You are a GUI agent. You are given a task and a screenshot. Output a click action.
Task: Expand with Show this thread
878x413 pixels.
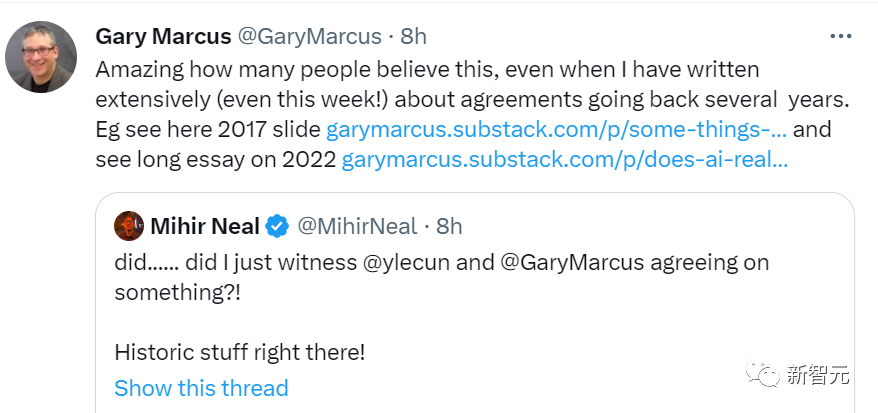click(201, 388)
